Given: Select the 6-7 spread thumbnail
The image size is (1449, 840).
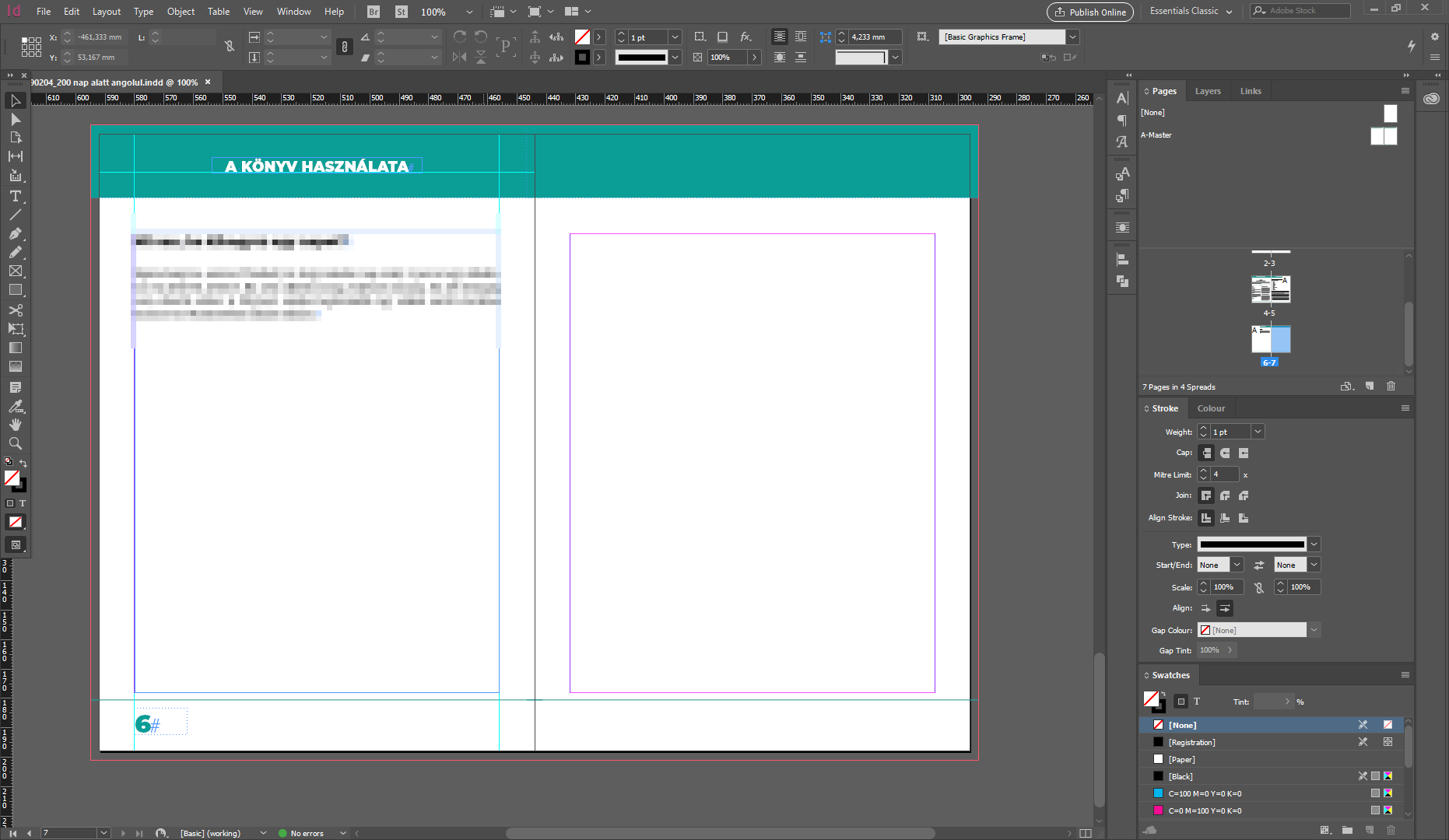Looking at the screenshot, I should coord(1270,341).
